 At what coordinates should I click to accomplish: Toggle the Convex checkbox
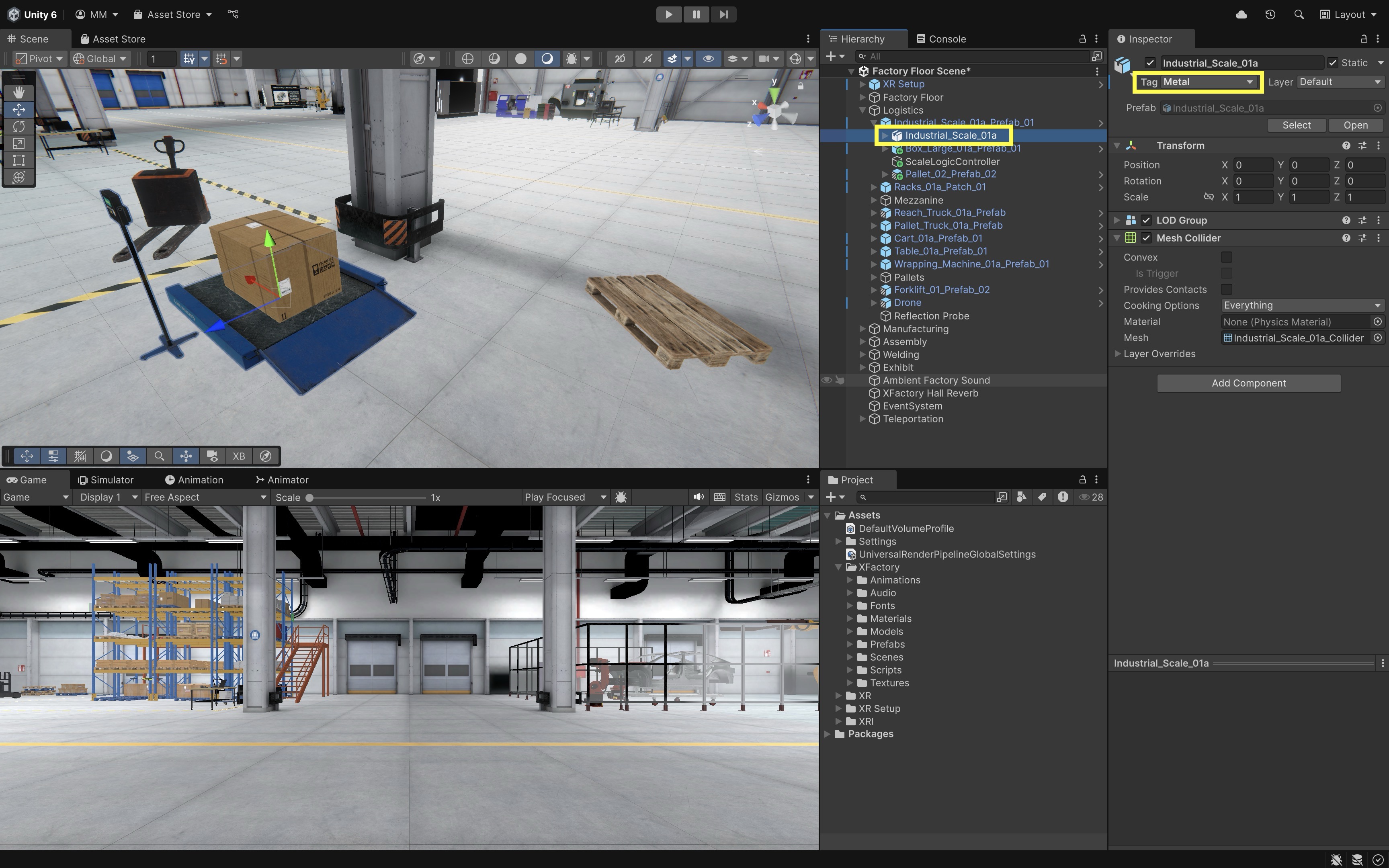click(1227, 257)
